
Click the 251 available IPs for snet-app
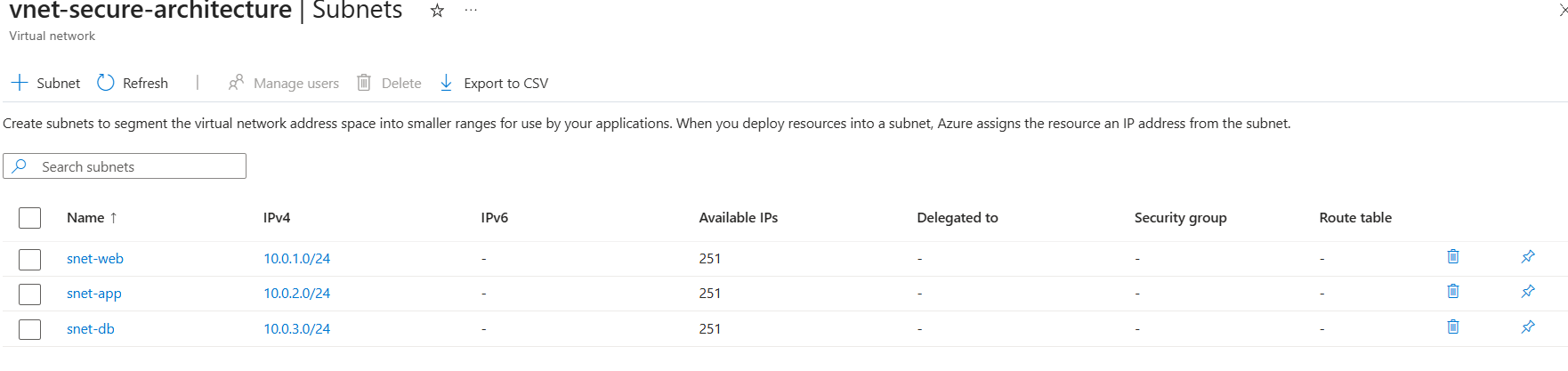click(x=710, y=294)
